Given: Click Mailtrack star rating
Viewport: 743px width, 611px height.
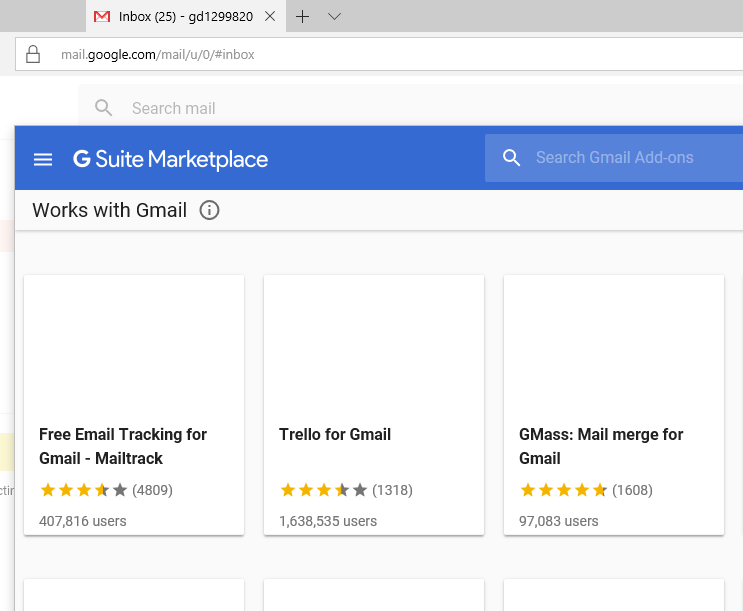Looking at the screenshot, I should click(83, 490).
